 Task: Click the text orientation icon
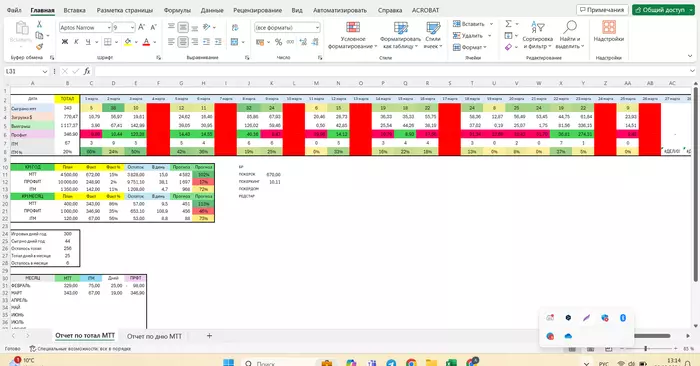click(206, 27)
